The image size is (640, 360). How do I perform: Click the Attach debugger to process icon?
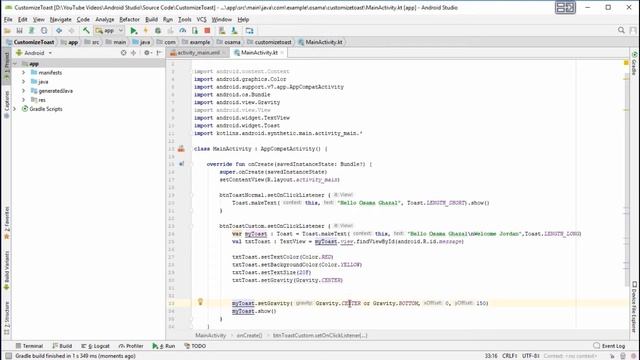click(195, 31)
